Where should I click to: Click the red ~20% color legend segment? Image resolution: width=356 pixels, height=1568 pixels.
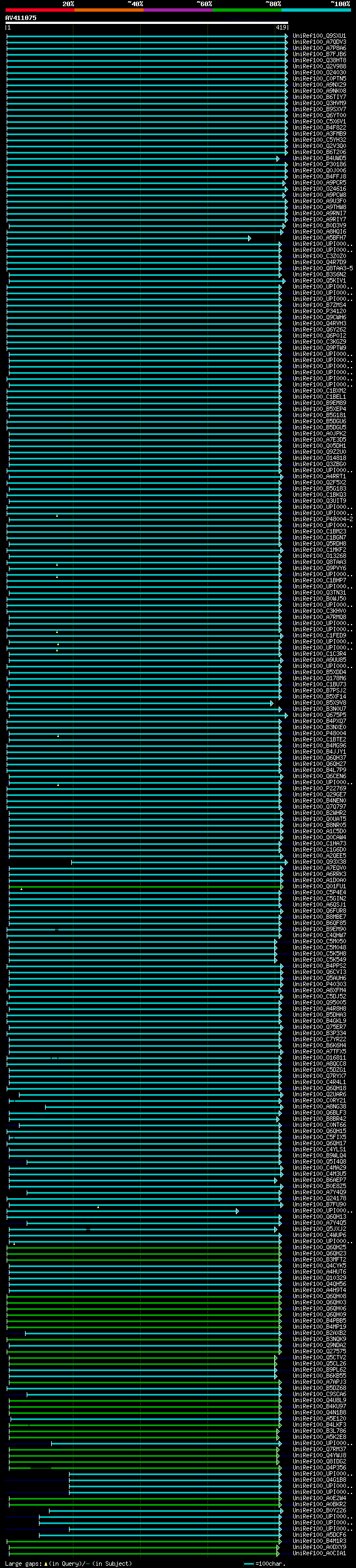point(39,10)
